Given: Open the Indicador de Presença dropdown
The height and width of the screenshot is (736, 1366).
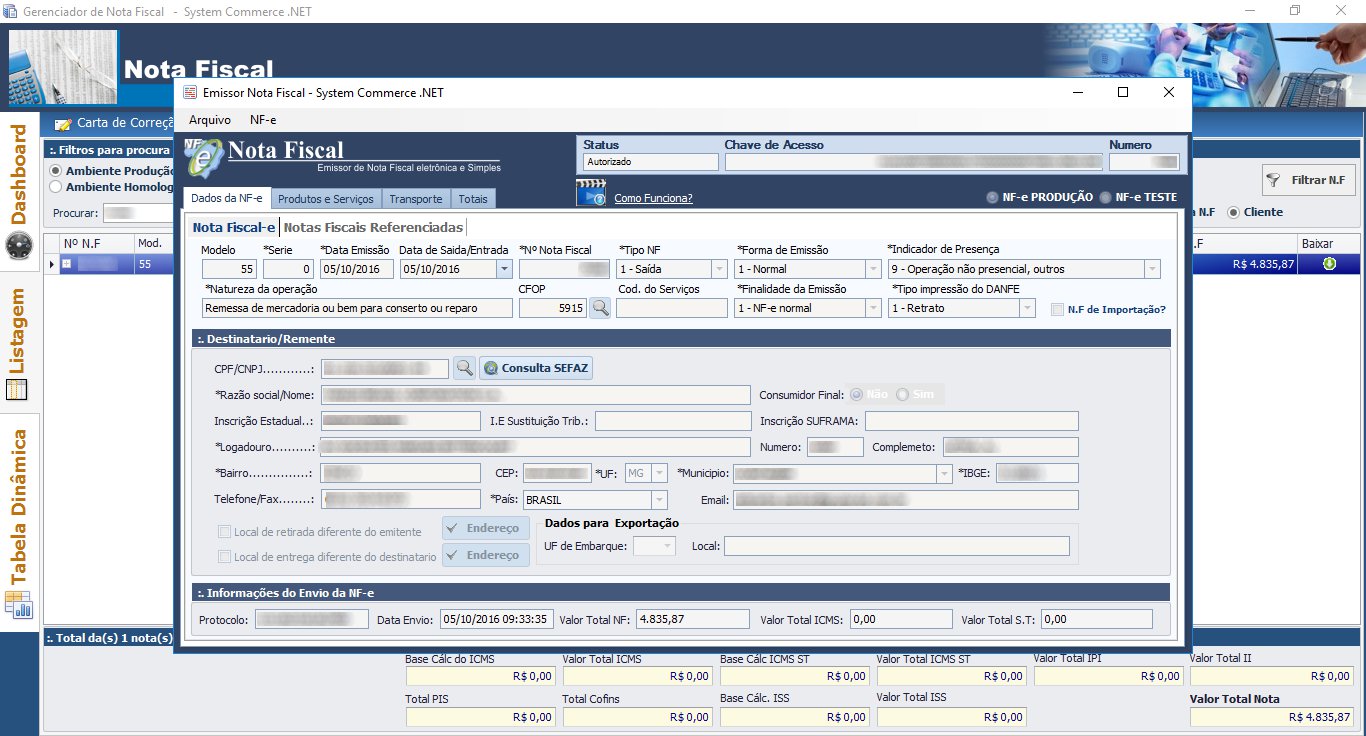Looking at the screenshot, I should tap(1152, 269).
